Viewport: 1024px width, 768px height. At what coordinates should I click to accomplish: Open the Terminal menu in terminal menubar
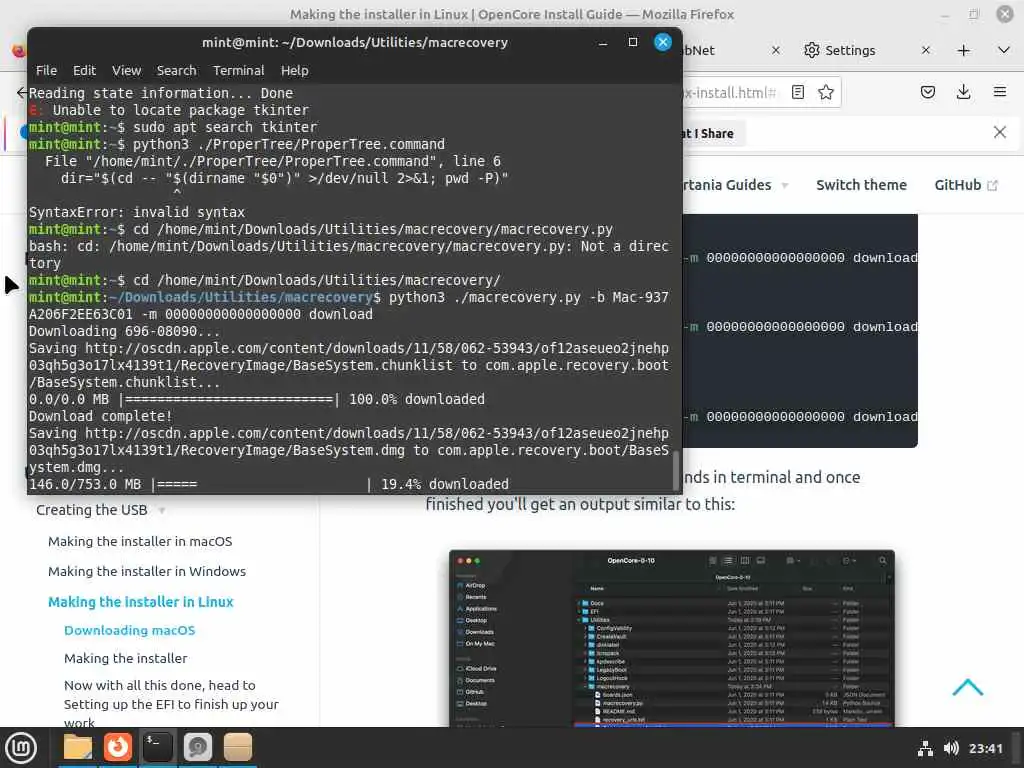tap(238, 71)
